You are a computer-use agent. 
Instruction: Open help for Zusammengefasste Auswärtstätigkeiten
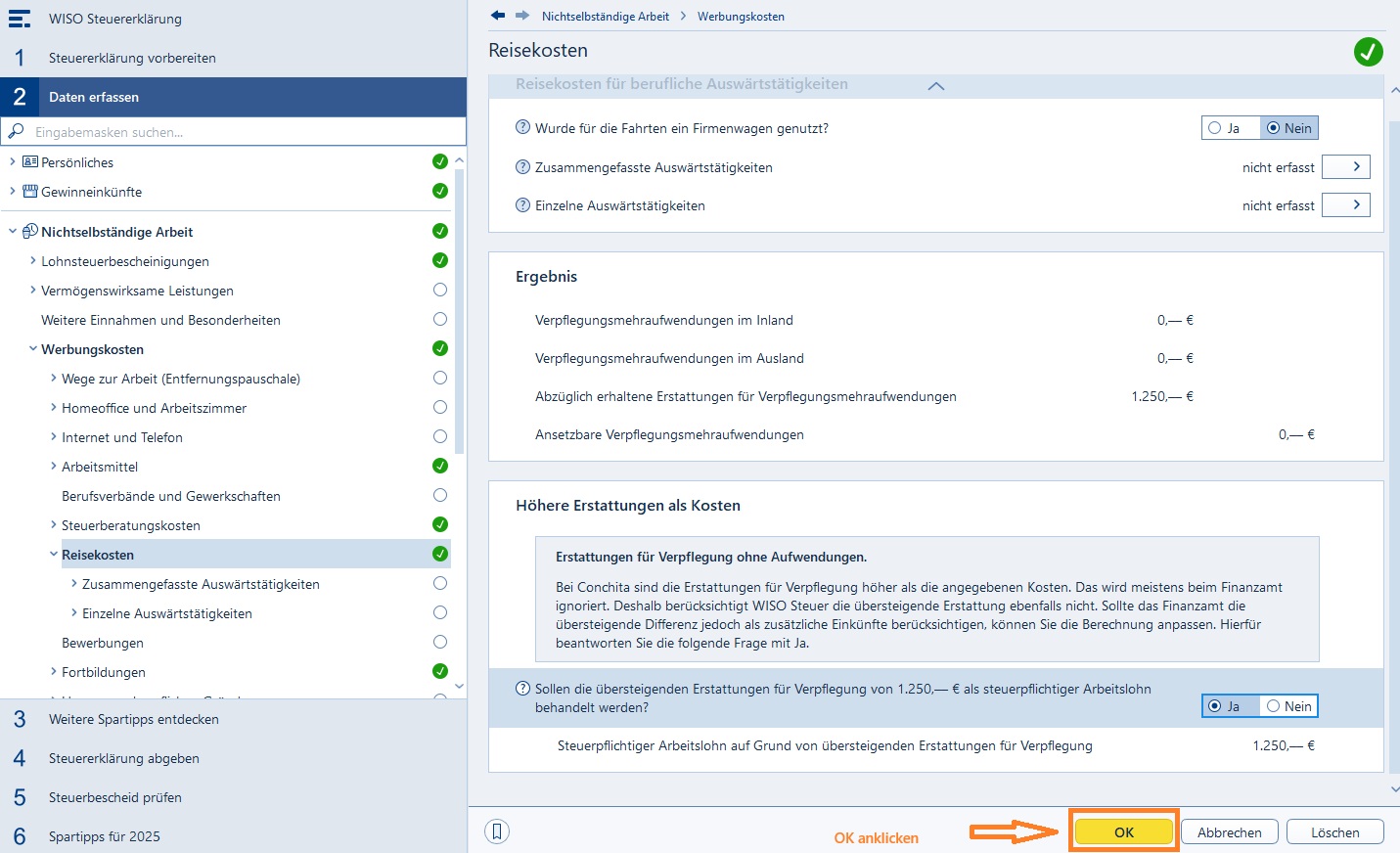(x=522, y=166)
